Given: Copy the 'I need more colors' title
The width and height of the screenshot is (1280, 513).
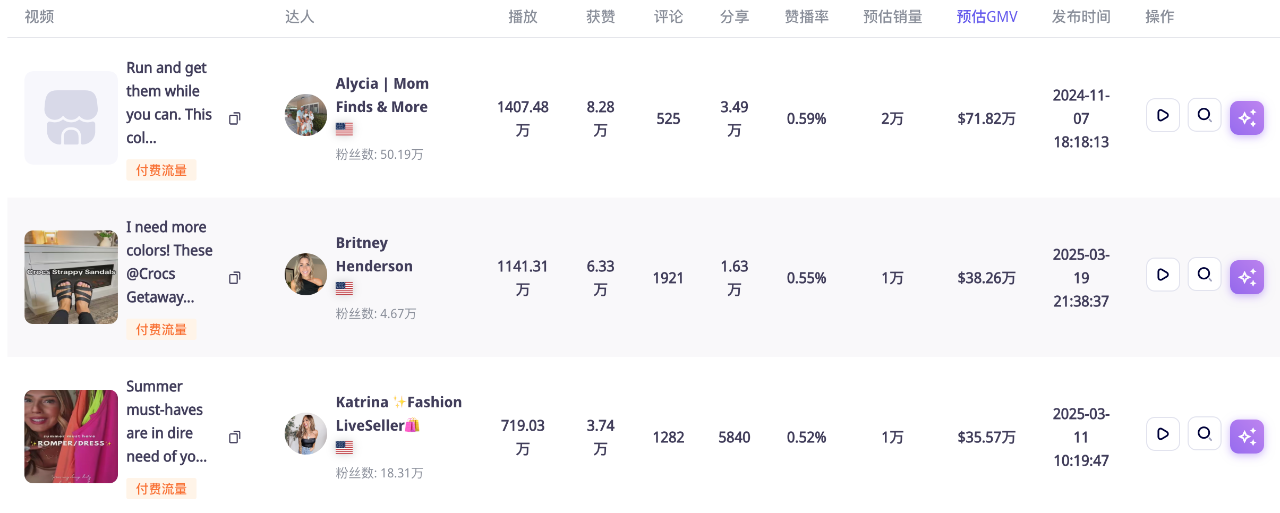Looking at the screenshot, I should [234, 277].
